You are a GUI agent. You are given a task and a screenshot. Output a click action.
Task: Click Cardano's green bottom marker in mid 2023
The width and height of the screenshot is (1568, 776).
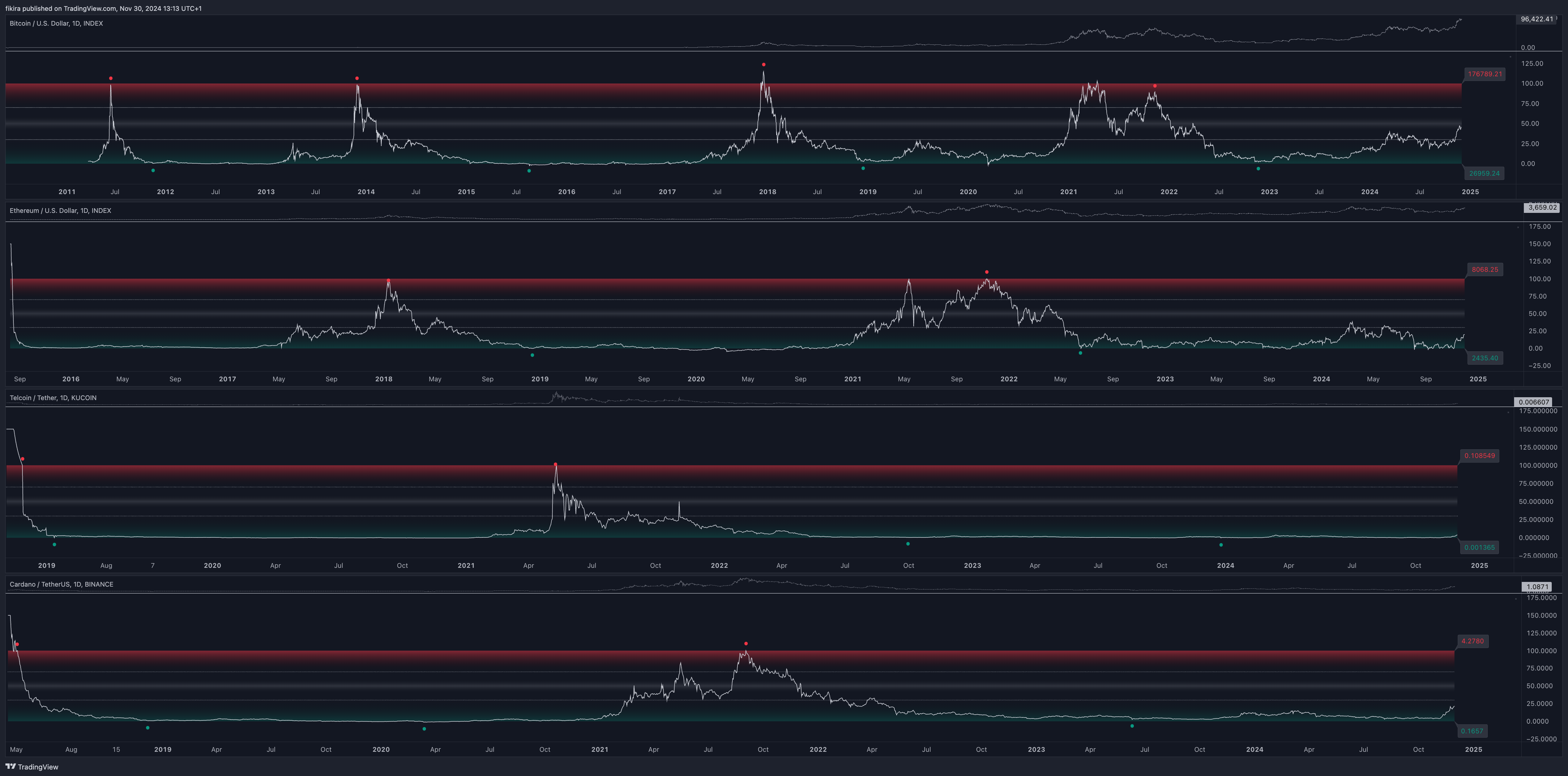coord(1132,726)
